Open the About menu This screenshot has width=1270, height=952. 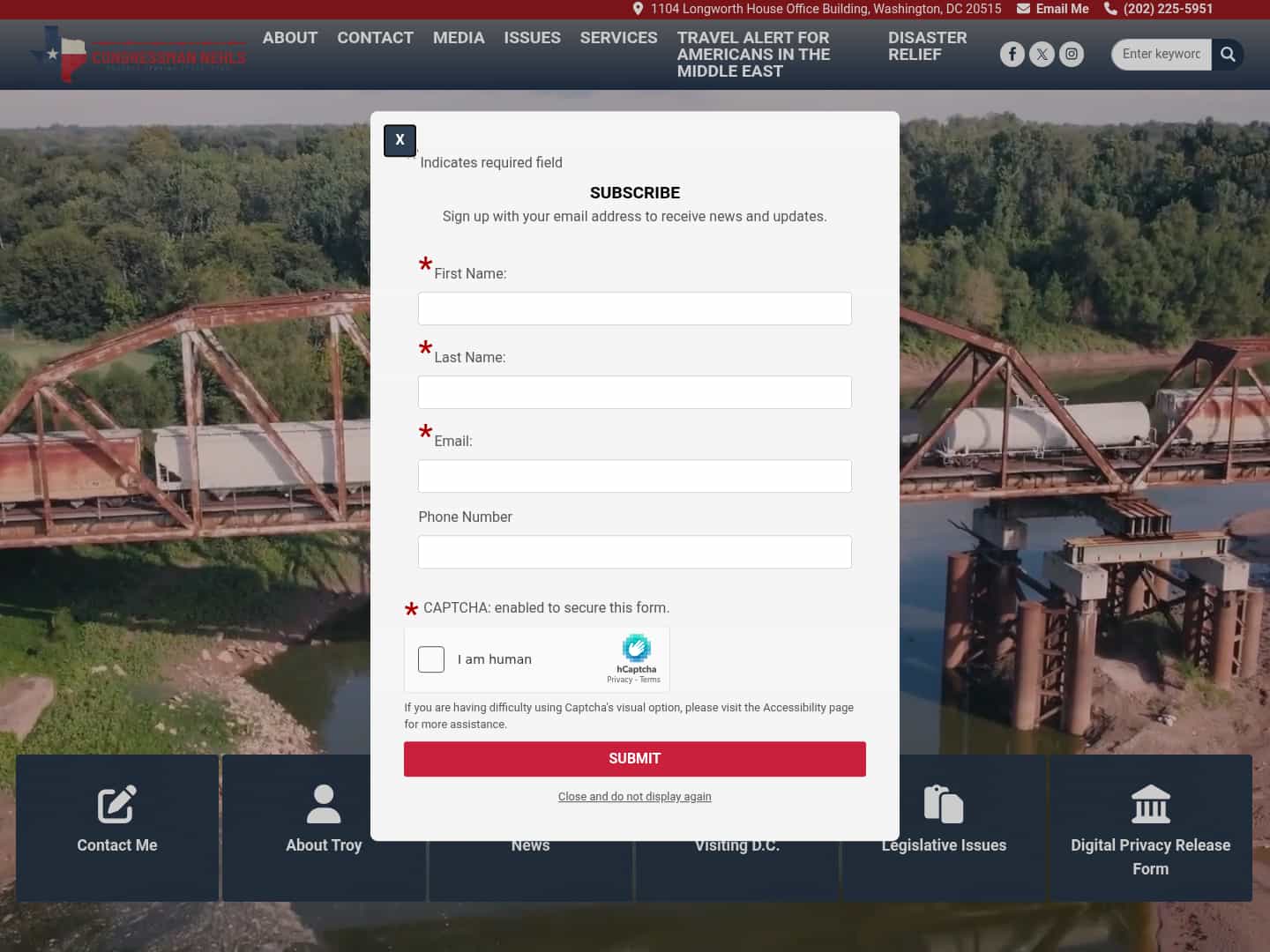click(290, 38)
